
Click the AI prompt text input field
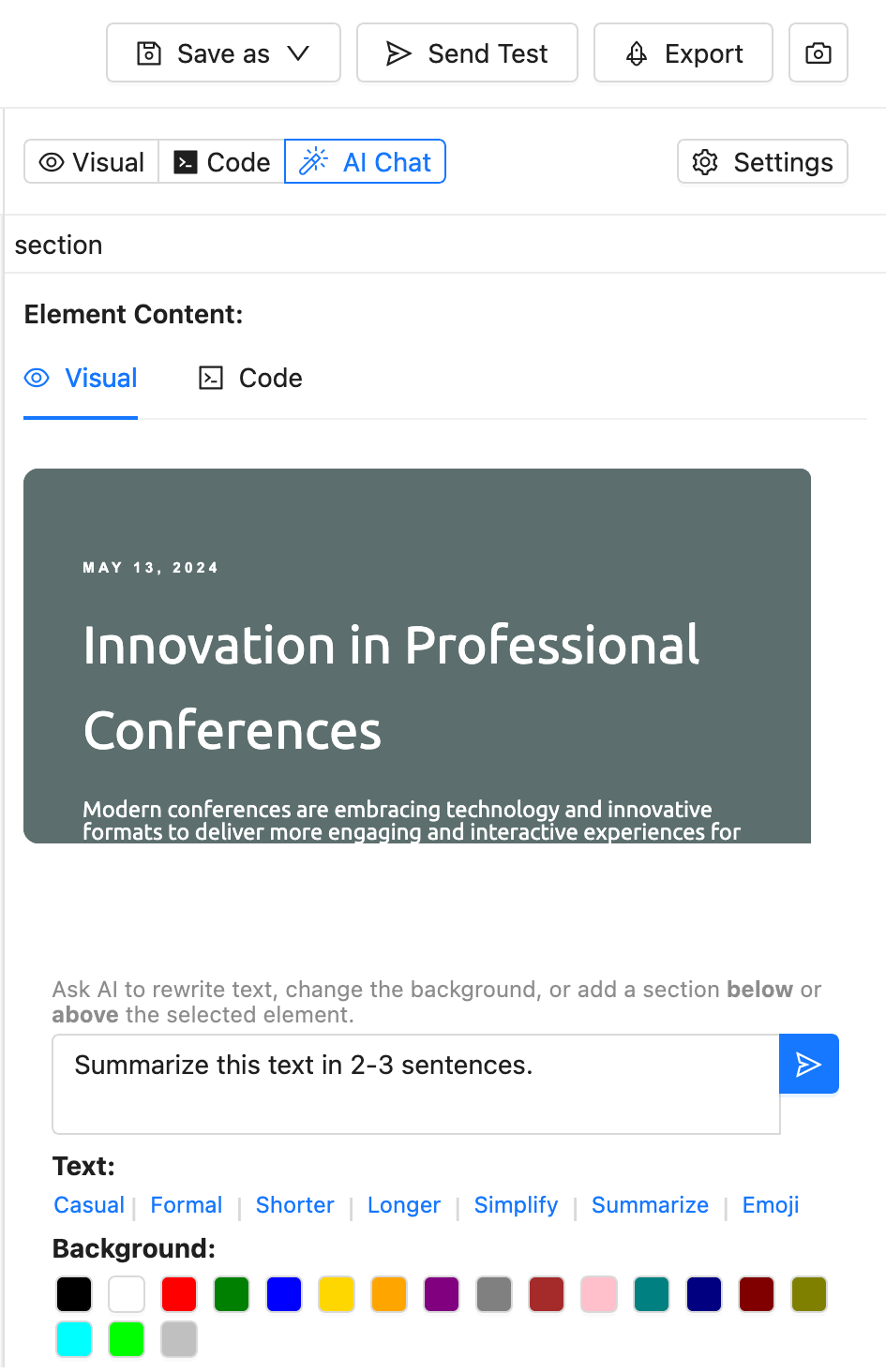pos(415,1083)
